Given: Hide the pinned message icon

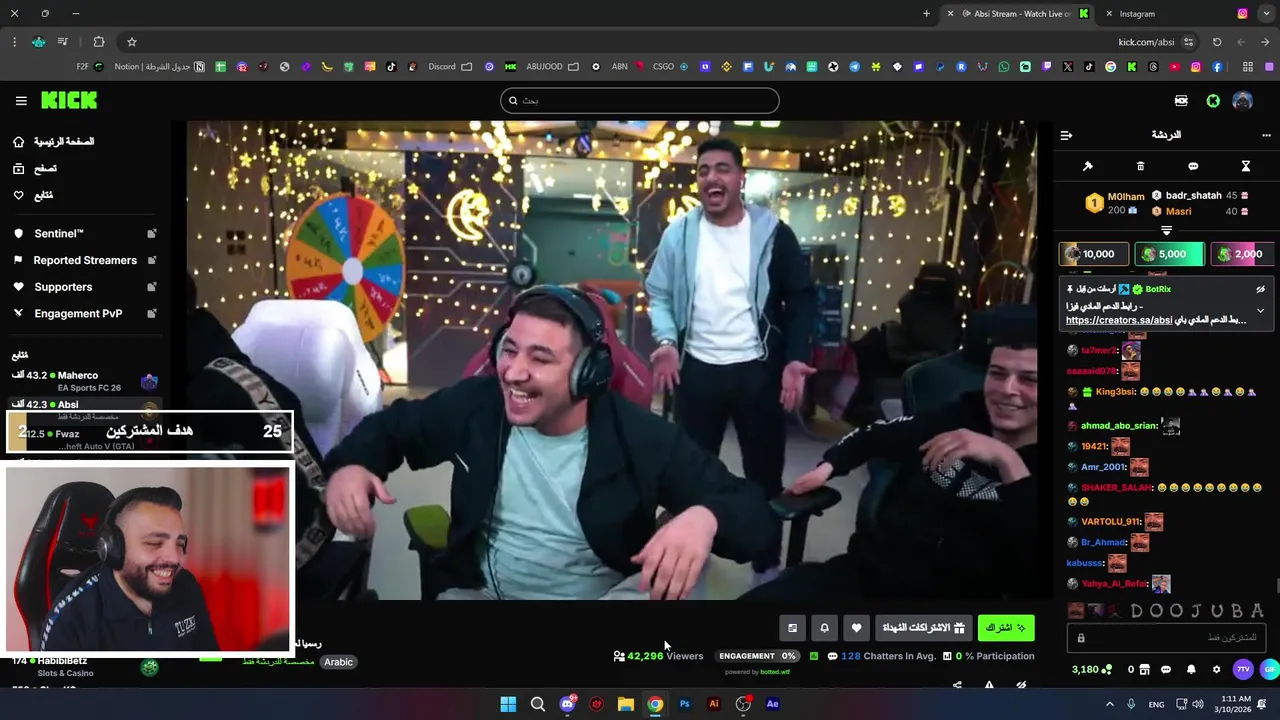Looking at the screenshot, I should click(1260, 289).
